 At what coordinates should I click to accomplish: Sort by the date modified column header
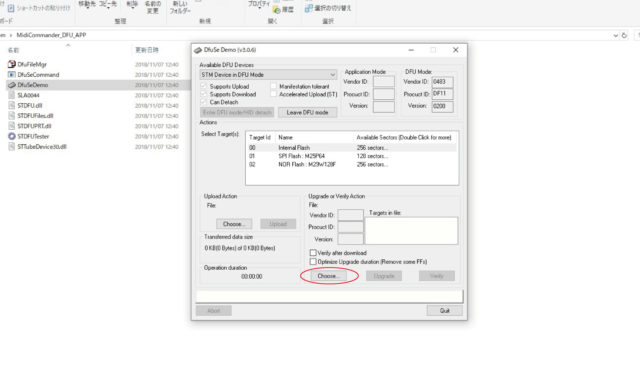point(147,50)
